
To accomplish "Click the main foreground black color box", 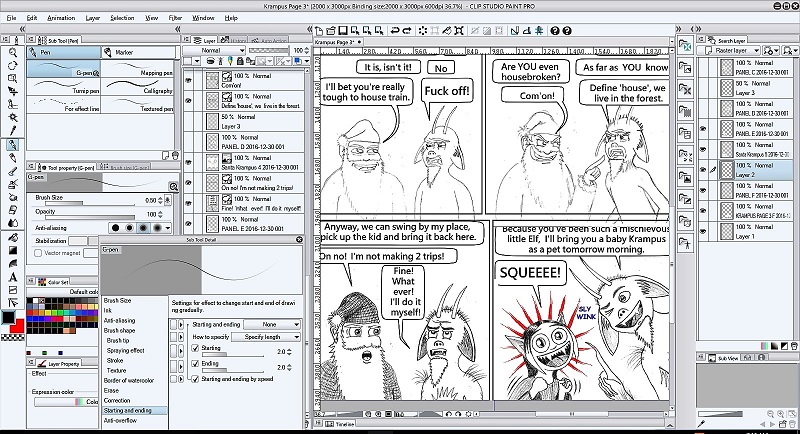I will coord(8,317).
